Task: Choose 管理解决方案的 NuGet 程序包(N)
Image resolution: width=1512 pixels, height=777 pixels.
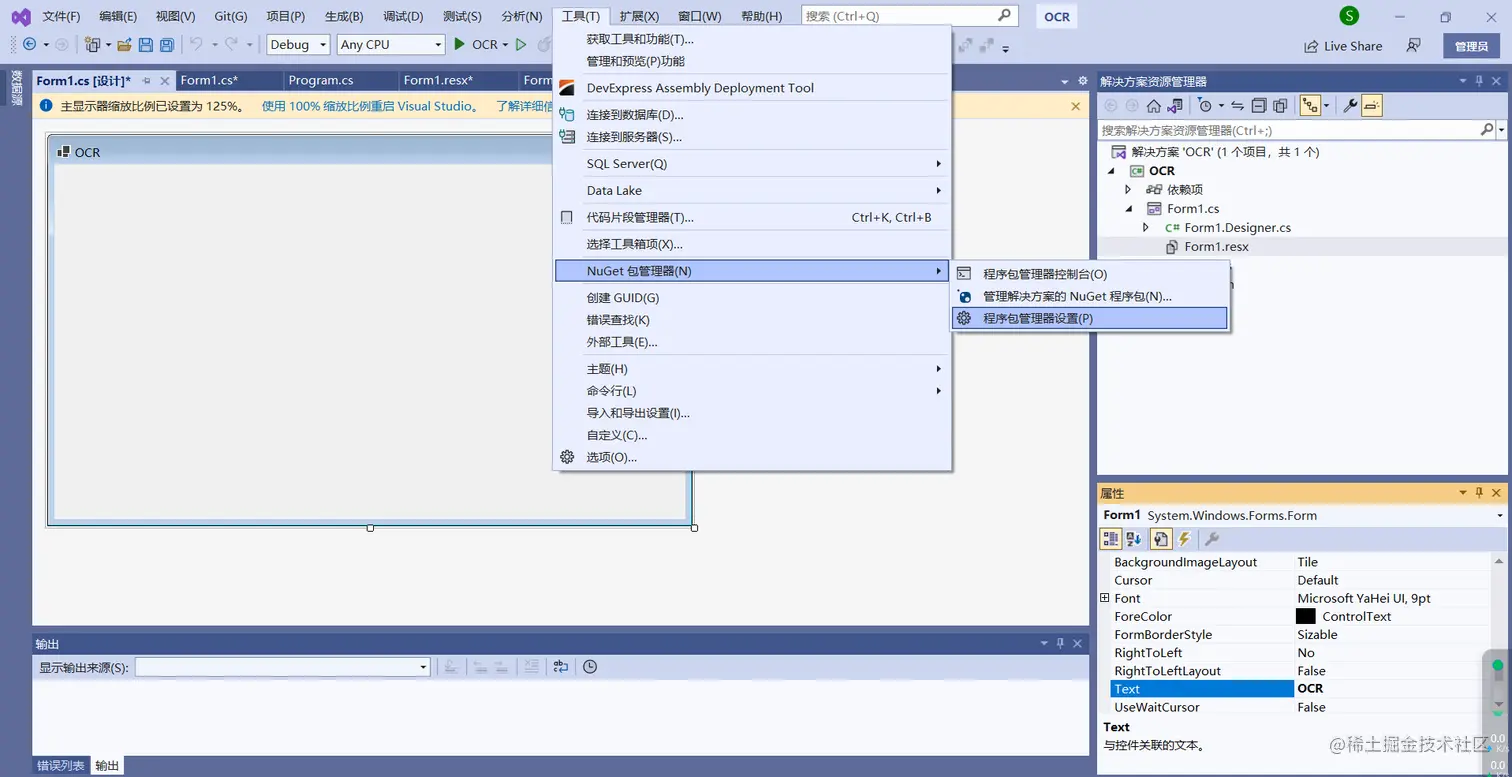Action: [x=1090, y=296]
